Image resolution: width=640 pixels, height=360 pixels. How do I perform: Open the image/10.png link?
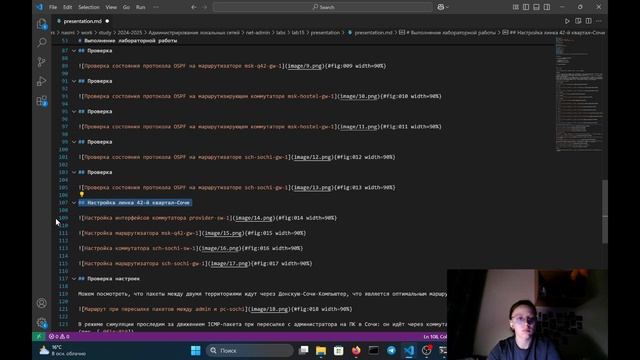click(x=359, y=96)
